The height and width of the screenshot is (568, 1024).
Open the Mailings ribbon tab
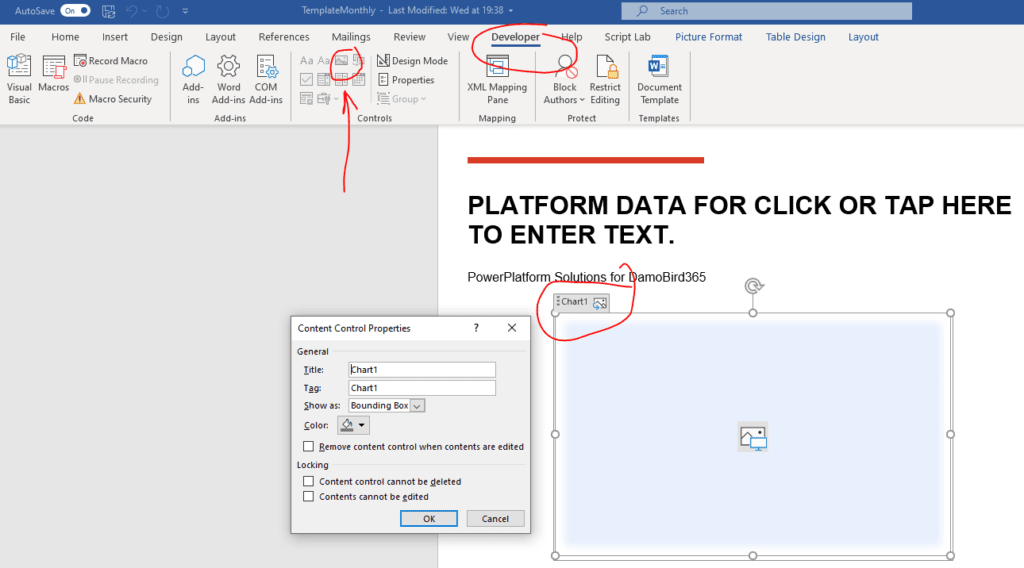[351, 37]
